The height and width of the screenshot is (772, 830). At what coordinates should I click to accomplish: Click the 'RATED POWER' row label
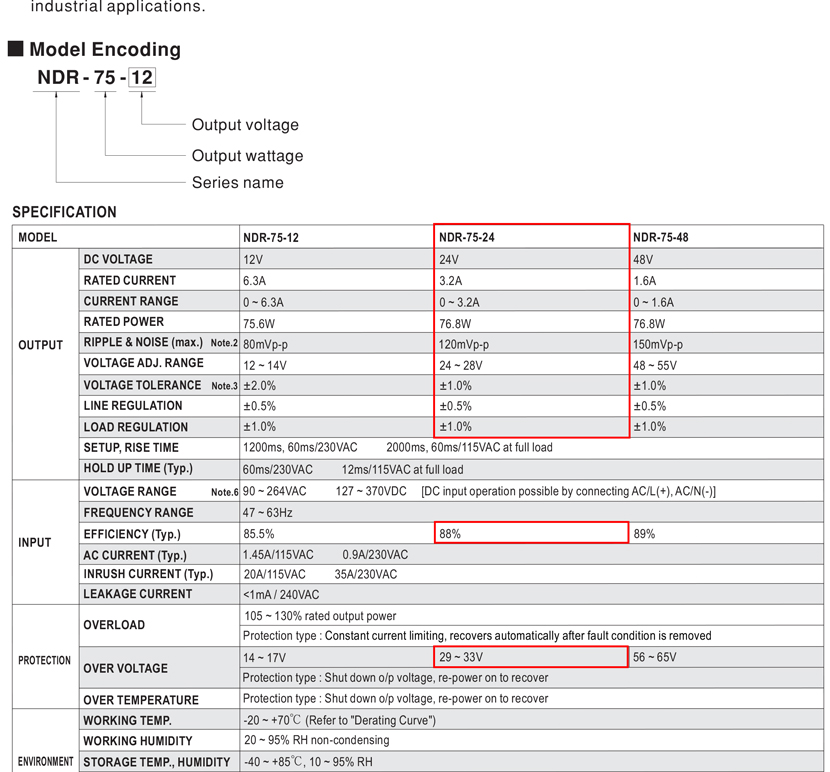click(x=124, y=322)
